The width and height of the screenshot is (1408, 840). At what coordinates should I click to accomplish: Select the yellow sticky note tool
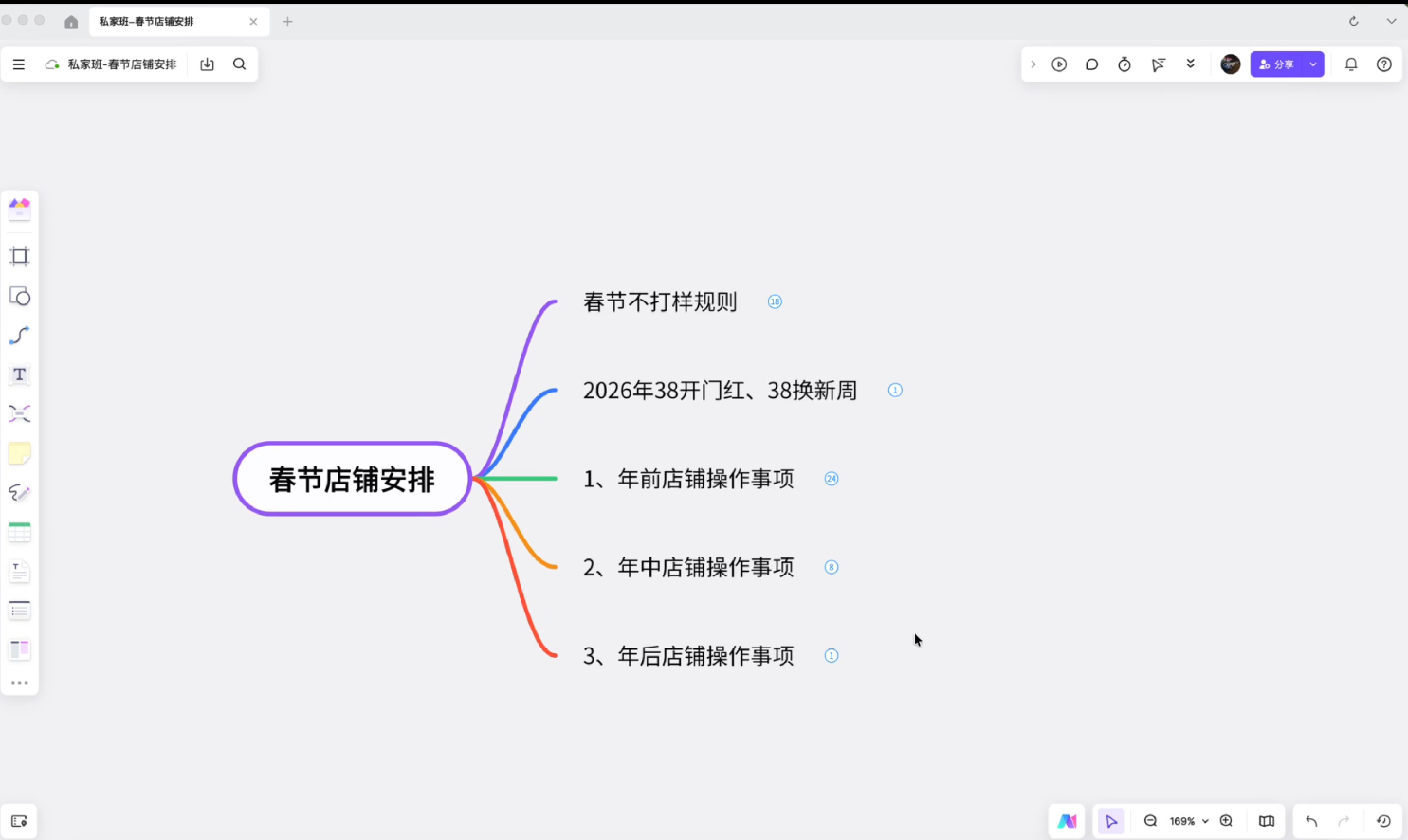(x=19, y=454)
